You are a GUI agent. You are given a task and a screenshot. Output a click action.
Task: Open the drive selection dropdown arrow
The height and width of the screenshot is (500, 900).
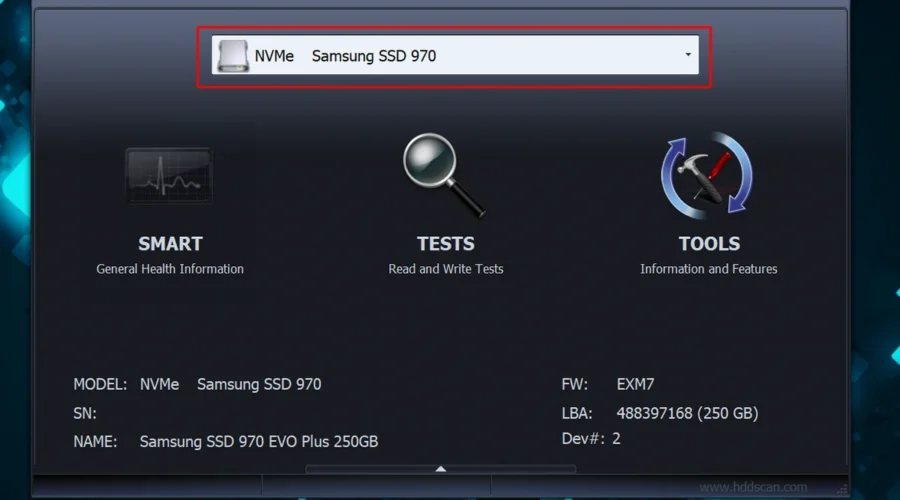(x=688, y=55)
